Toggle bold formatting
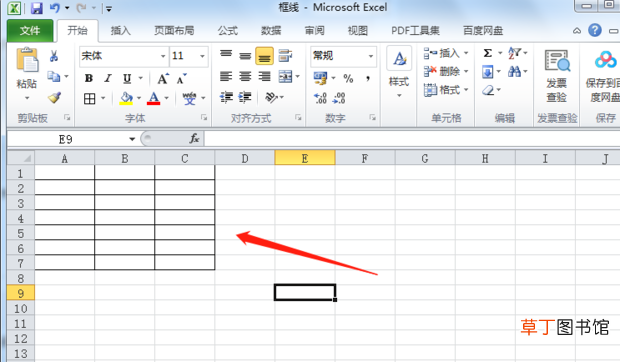620x362 pixels. click(x=89, y=78)
